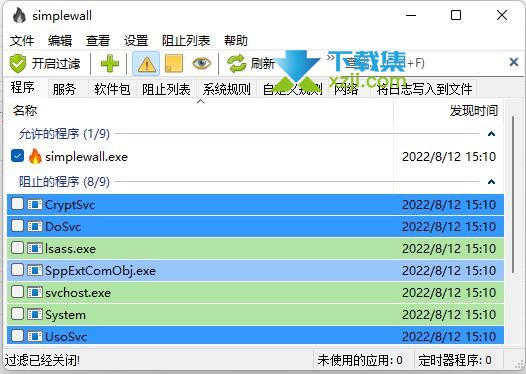Collapse the allowed programs group arrow
This screenshot has width=526, height=374.
(x=491, y=134)
